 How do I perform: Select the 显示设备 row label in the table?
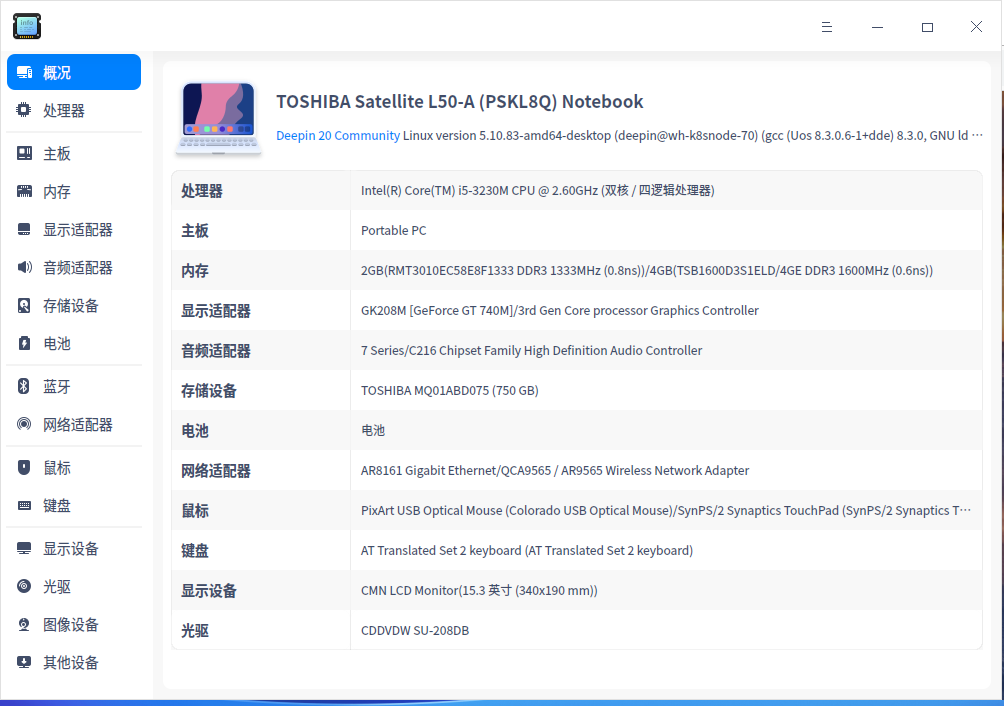tap(209, 590)
